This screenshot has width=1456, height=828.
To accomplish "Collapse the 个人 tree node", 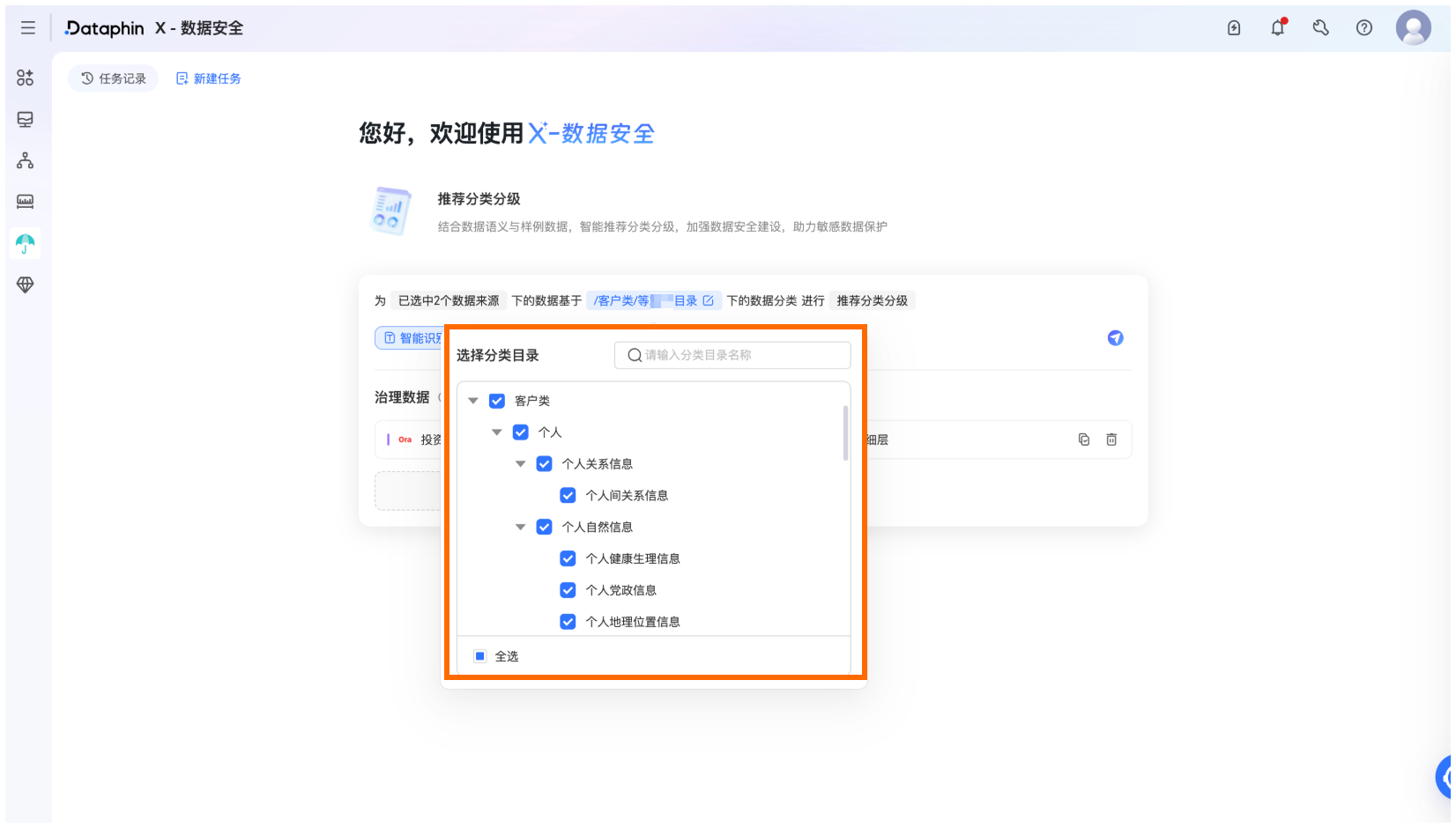I will [x=497, y=432].
